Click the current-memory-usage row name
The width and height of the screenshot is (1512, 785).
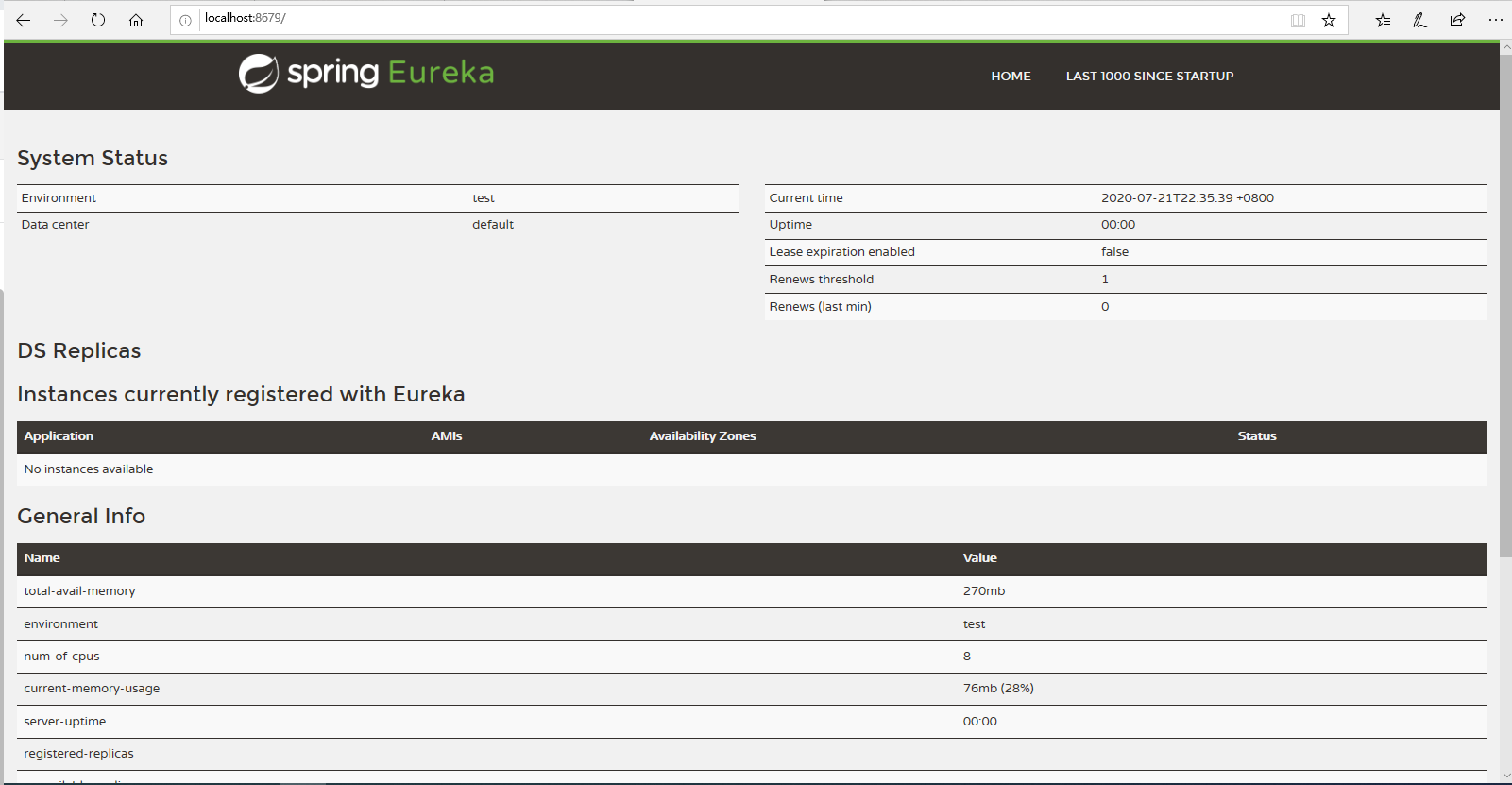coord(92,689)
